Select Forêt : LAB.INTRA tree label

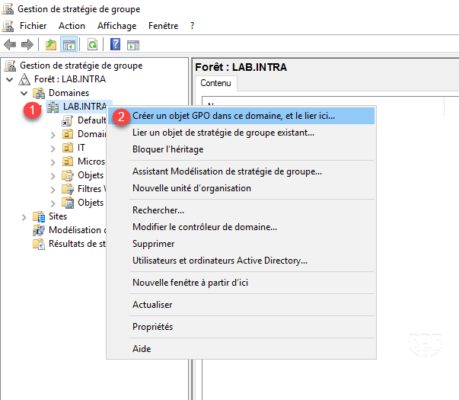[70, 79]
